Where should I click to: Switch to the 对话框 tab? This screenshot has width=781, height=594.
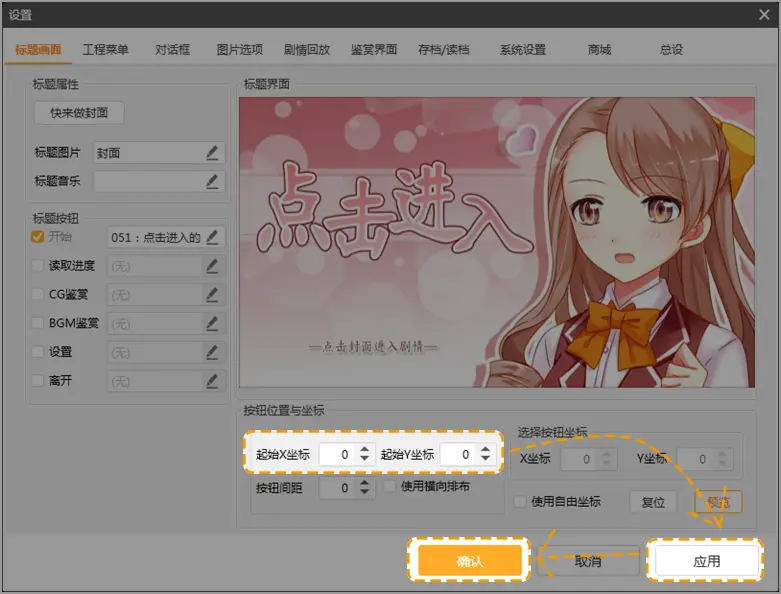pyautogui.click(x=172, y=49)
